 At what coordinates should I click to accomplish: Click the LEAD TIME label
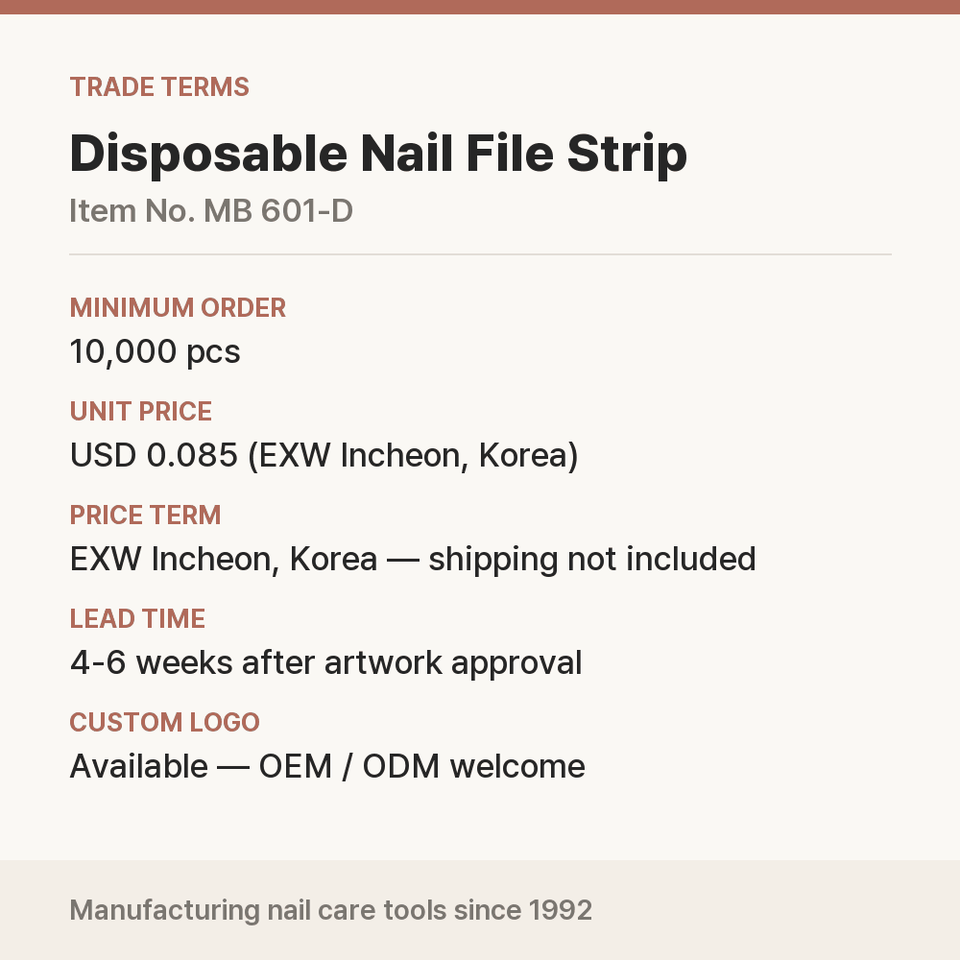137,619
